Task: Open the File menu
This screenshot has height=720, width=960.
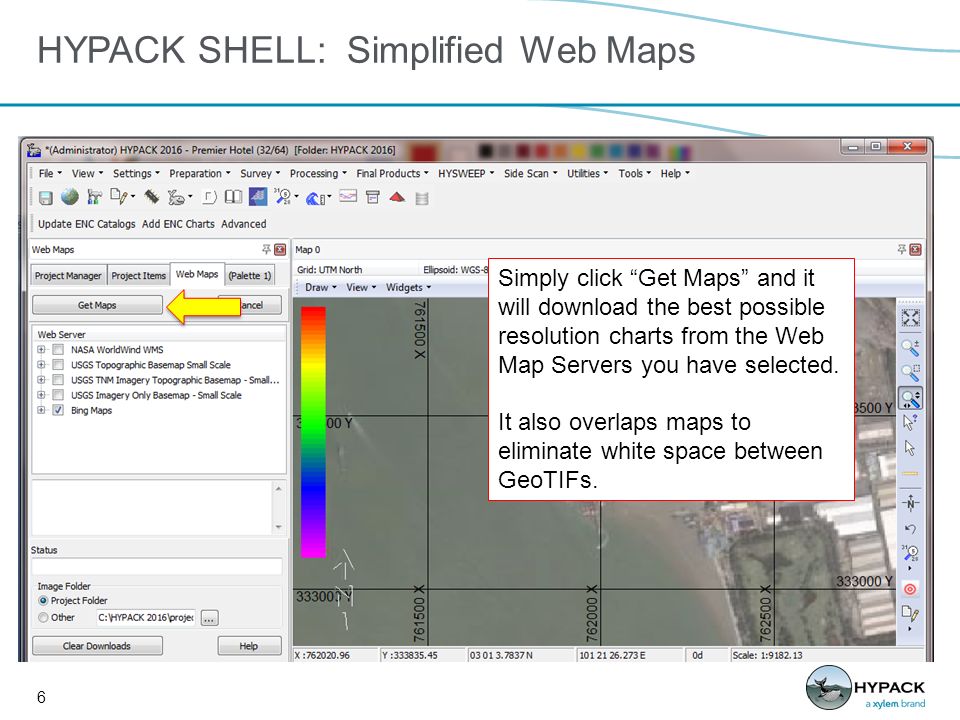Action: (x=50, y=173)
